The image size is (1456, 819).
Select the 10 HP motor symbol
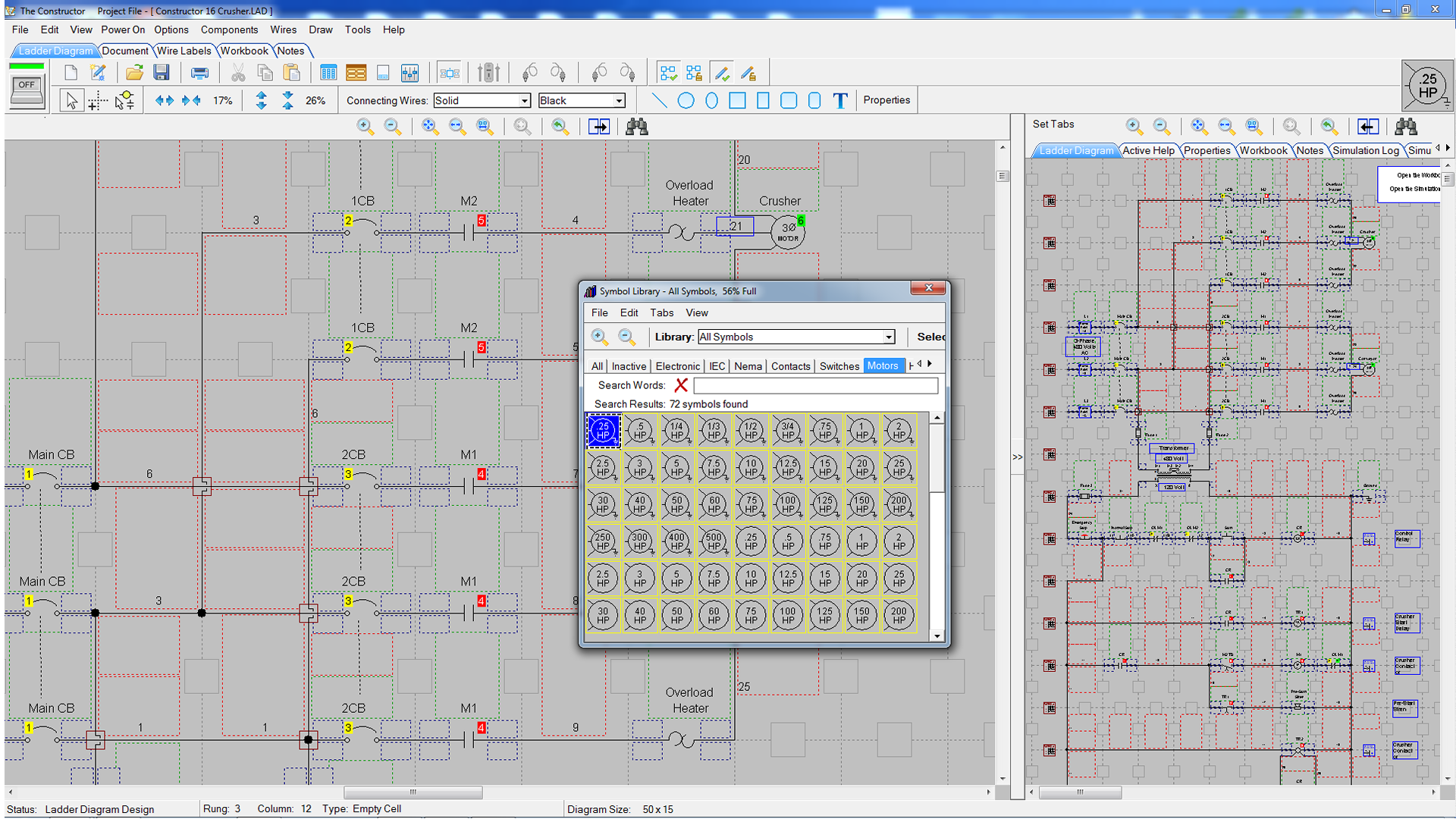point(751,468)
